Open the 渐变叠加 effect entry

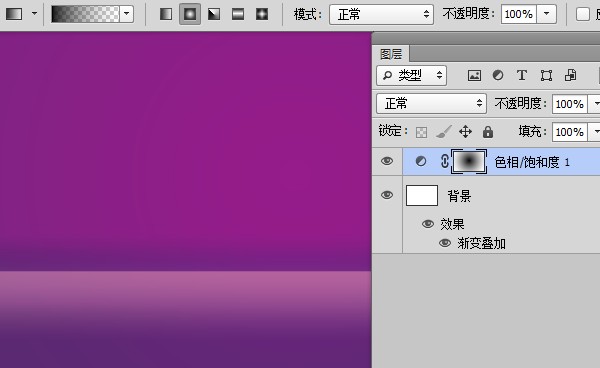tap(481, 243)
